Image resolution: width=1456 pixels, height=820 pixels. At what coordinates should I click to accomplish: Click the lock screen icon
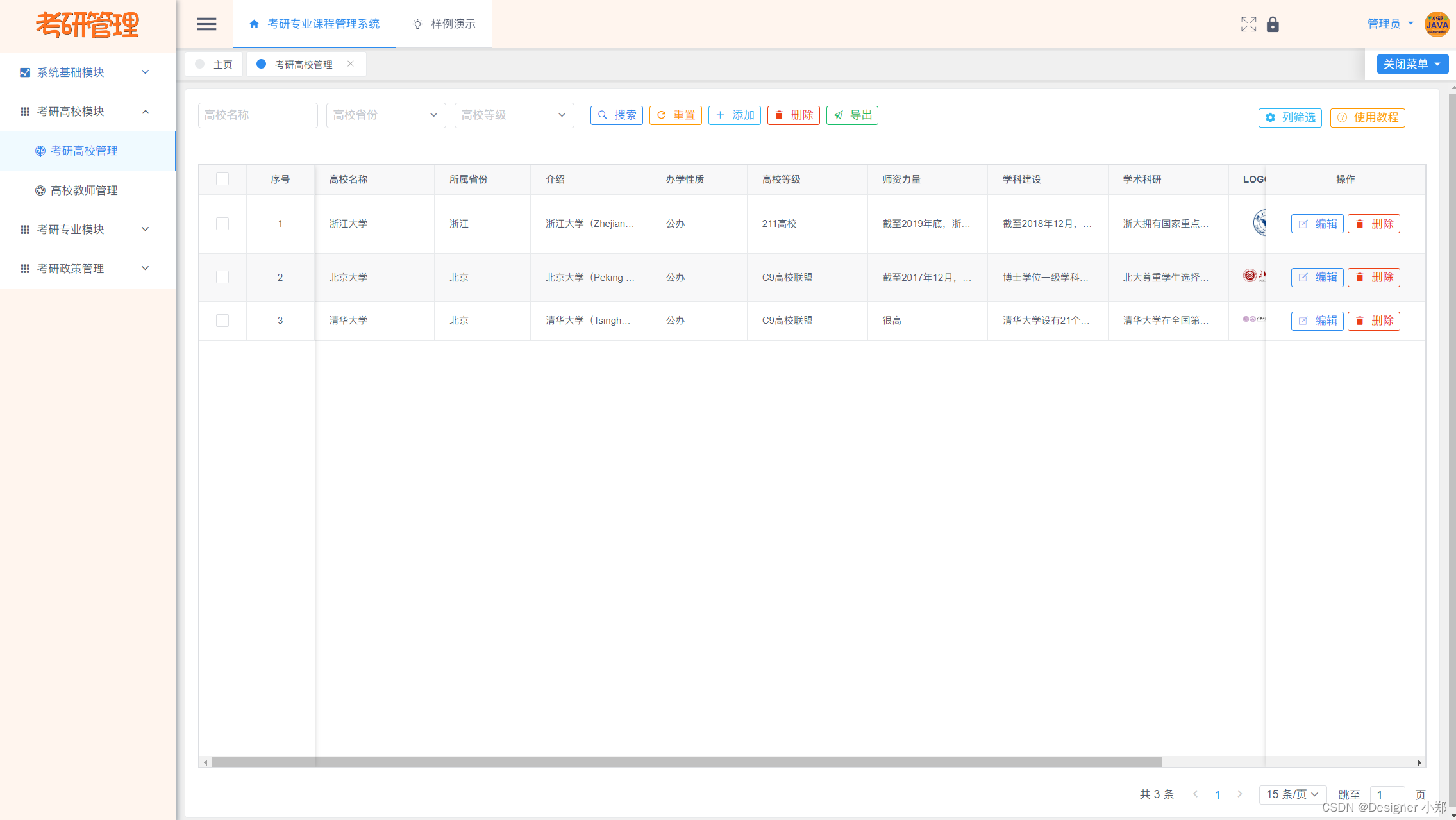(1273, 24)
